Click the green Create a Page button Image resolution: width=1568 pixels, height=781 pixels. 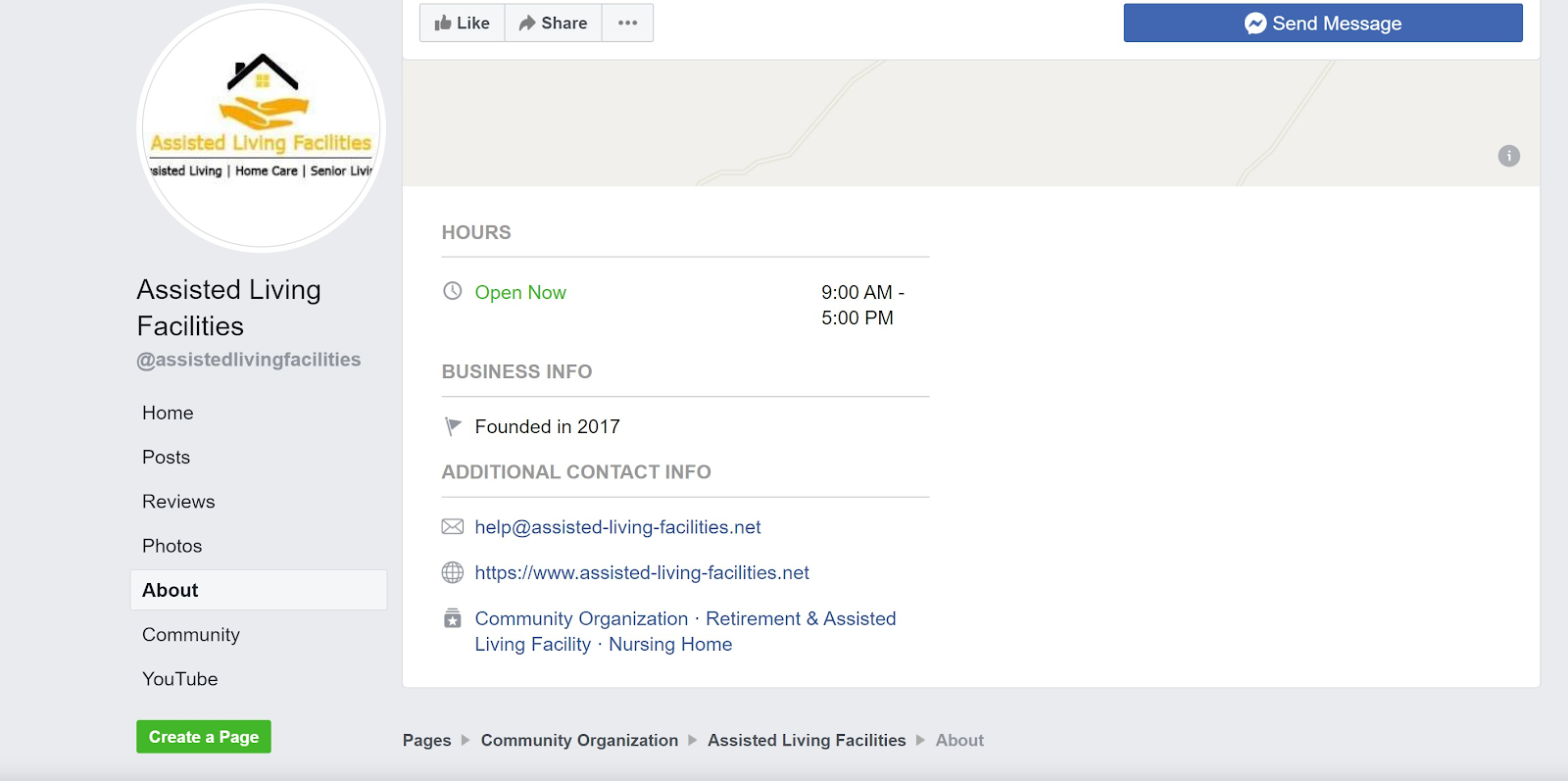(204, 737)
